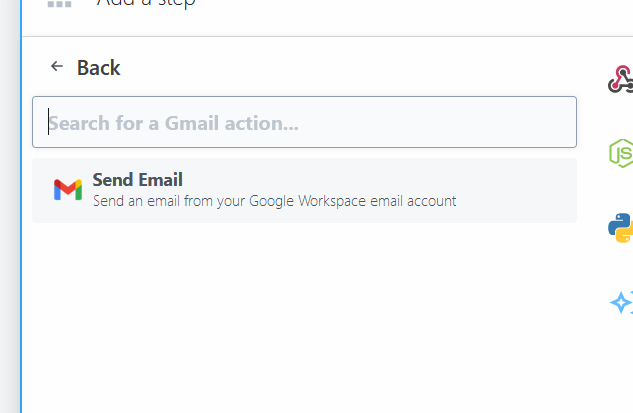Select the Webhook integration icon

621,80
